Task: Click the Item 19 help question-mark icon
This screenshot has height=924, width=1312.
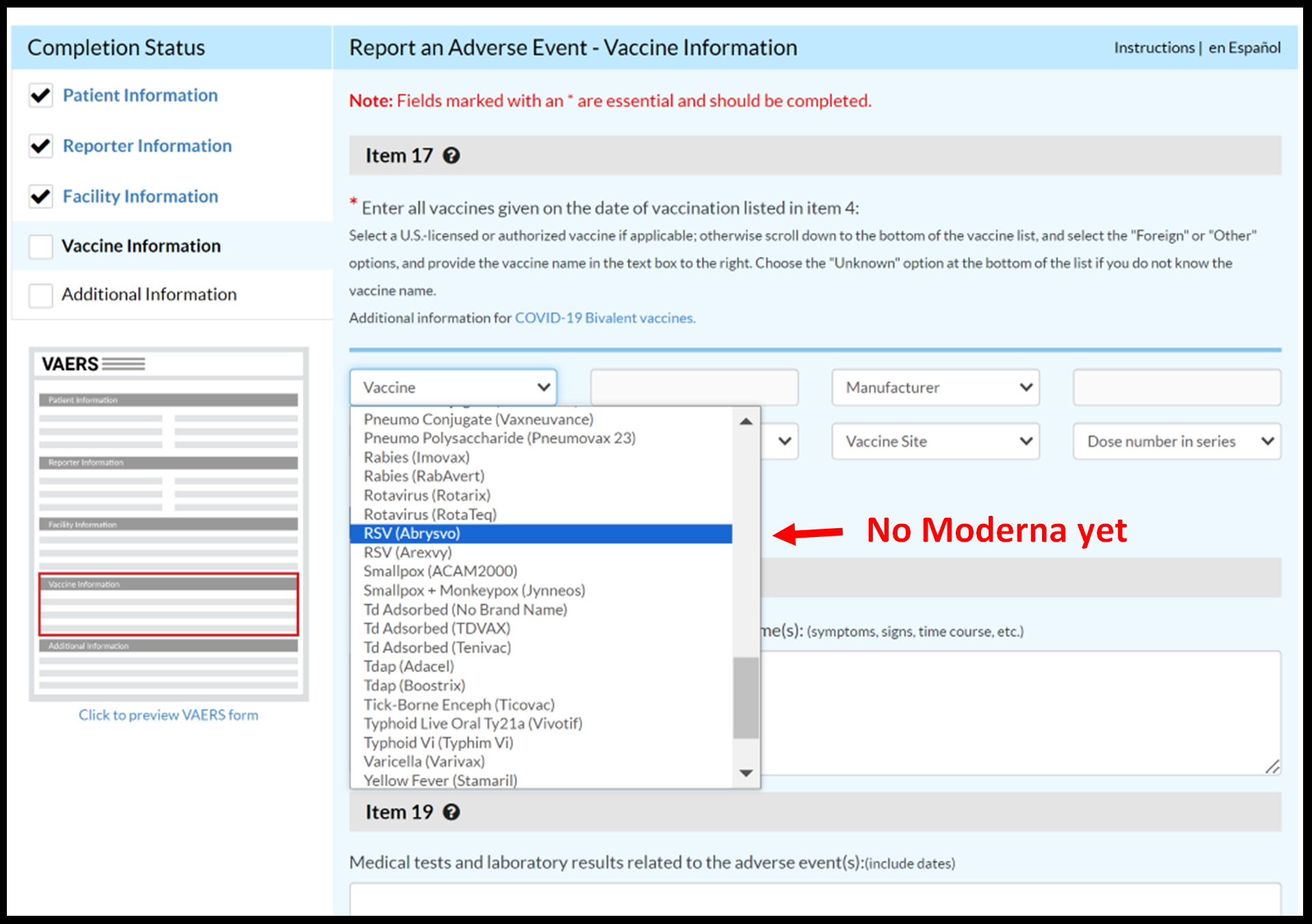Action: [x=451, y=812]
